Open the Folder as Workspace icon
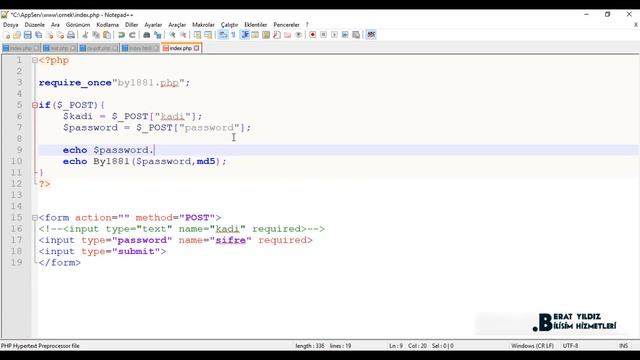This screenshot has width=640, height=360. (x=287, y=35)
